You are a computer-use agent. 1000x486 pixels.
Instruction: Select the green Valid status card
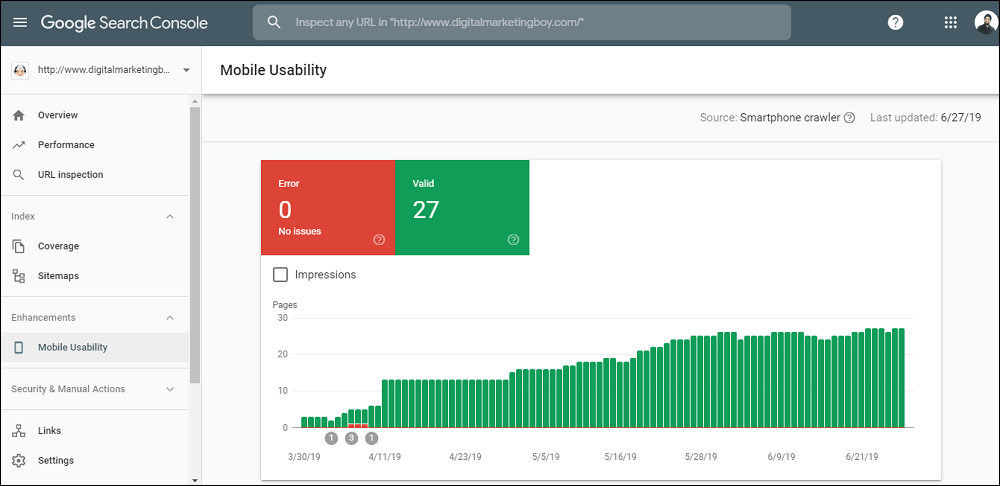coord(462,207)
